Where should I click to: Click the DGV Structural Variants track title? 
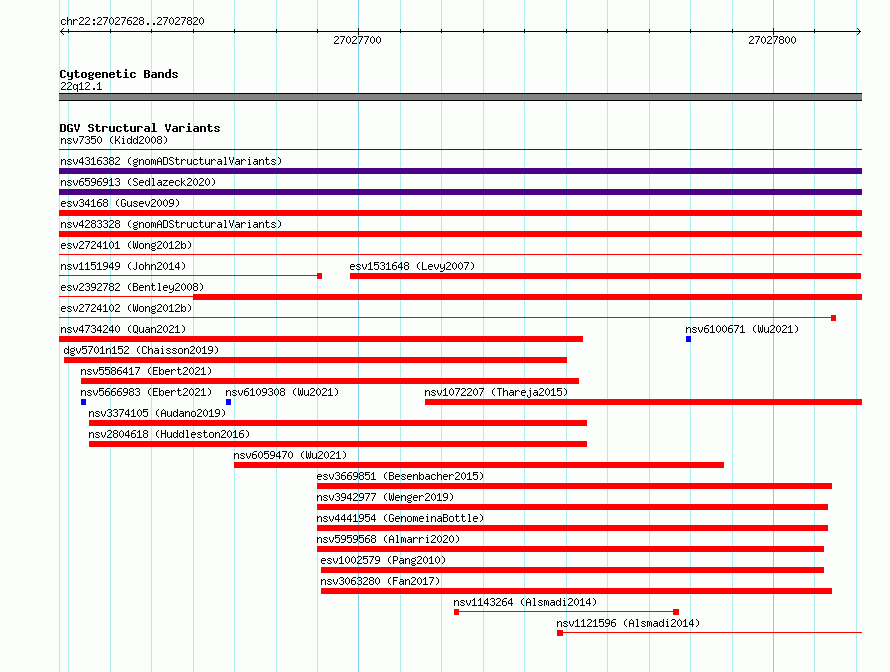(140, 128)
